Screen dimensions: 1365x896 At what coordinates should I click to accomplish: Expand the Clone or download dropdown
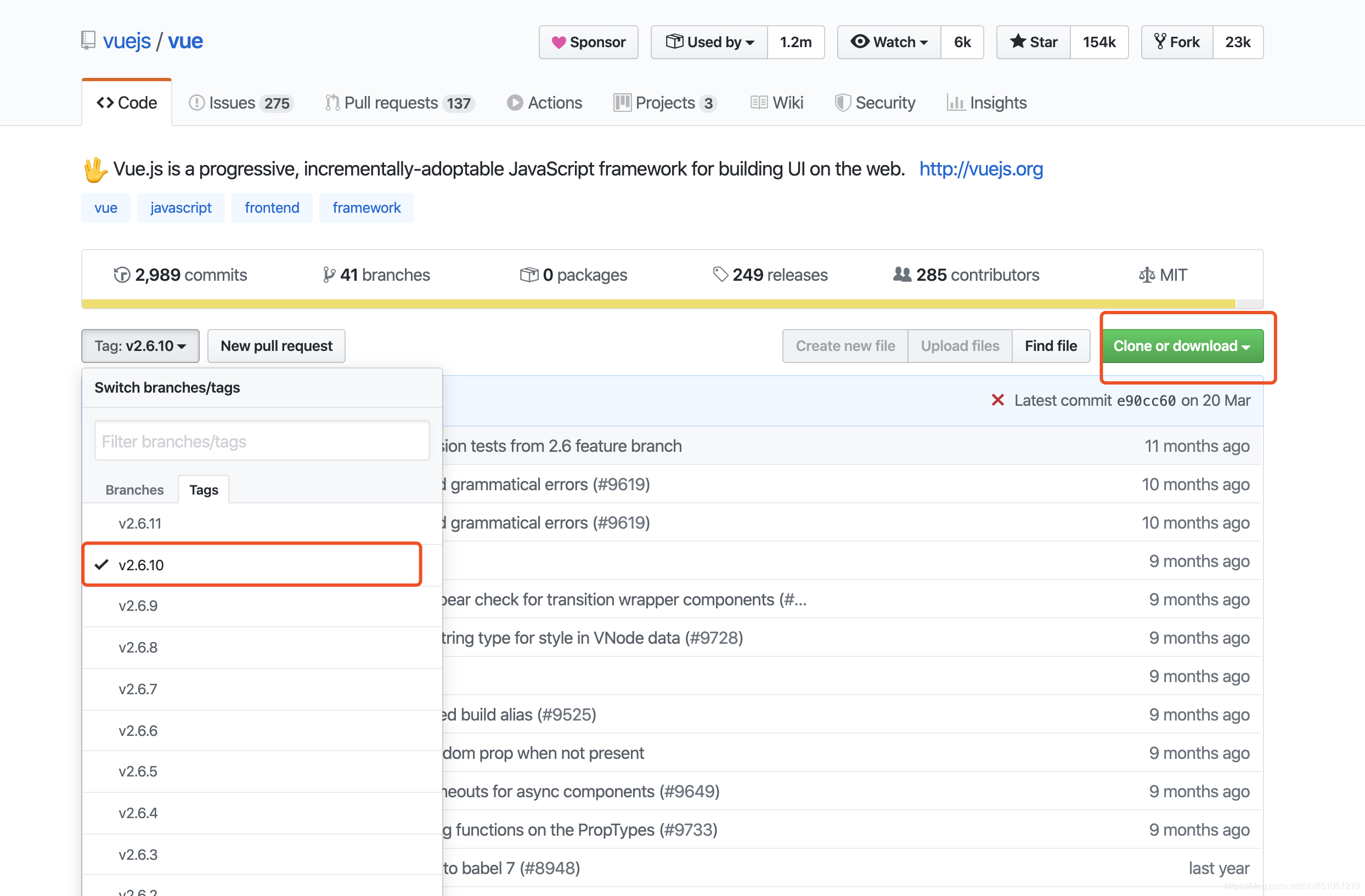tap(1182, 345)
